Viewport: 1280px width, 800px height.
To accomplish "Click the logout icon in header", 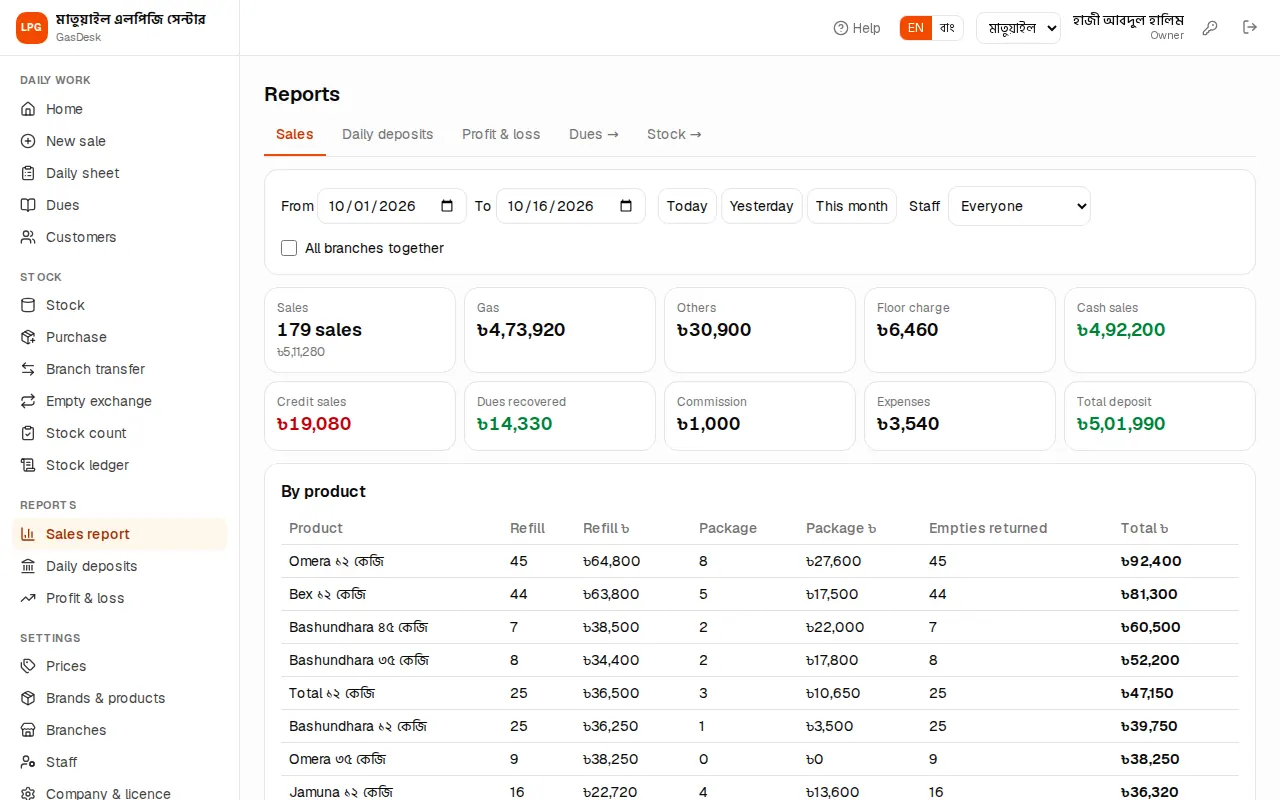I will click(x=1250, y=28).
